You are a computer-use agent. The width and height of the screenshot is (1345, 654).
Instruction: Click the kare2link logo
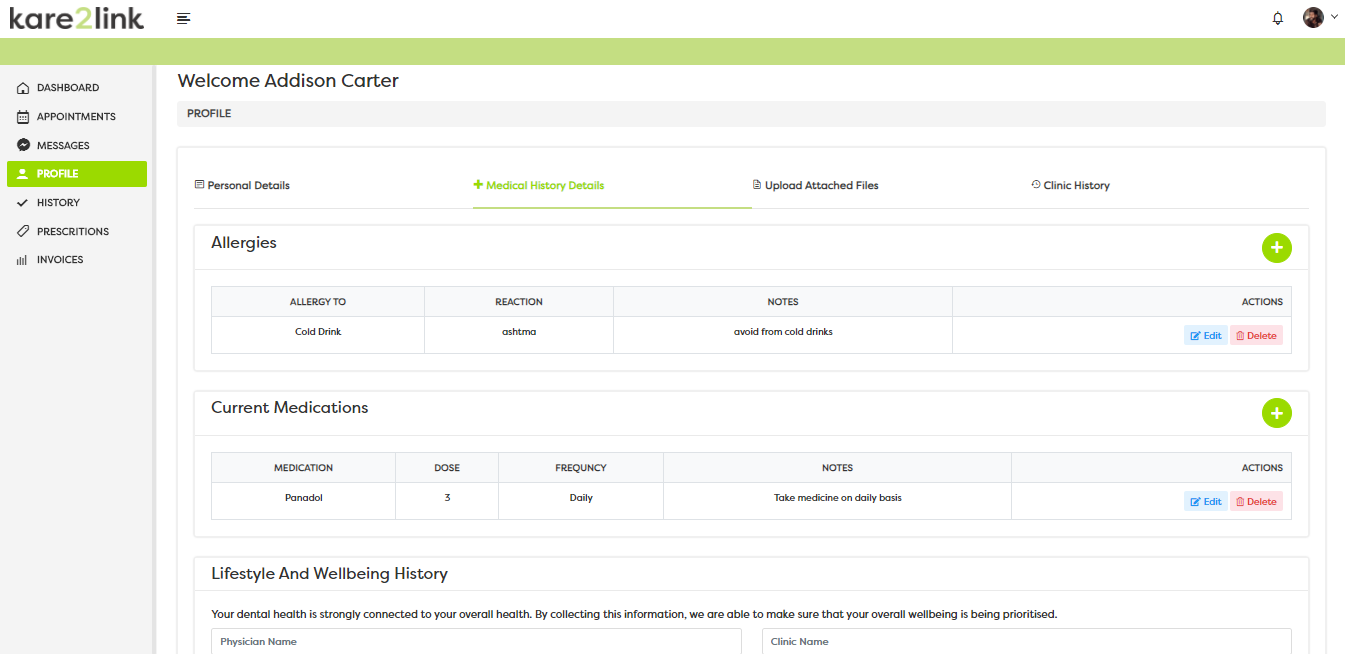(x=76, y=18)
